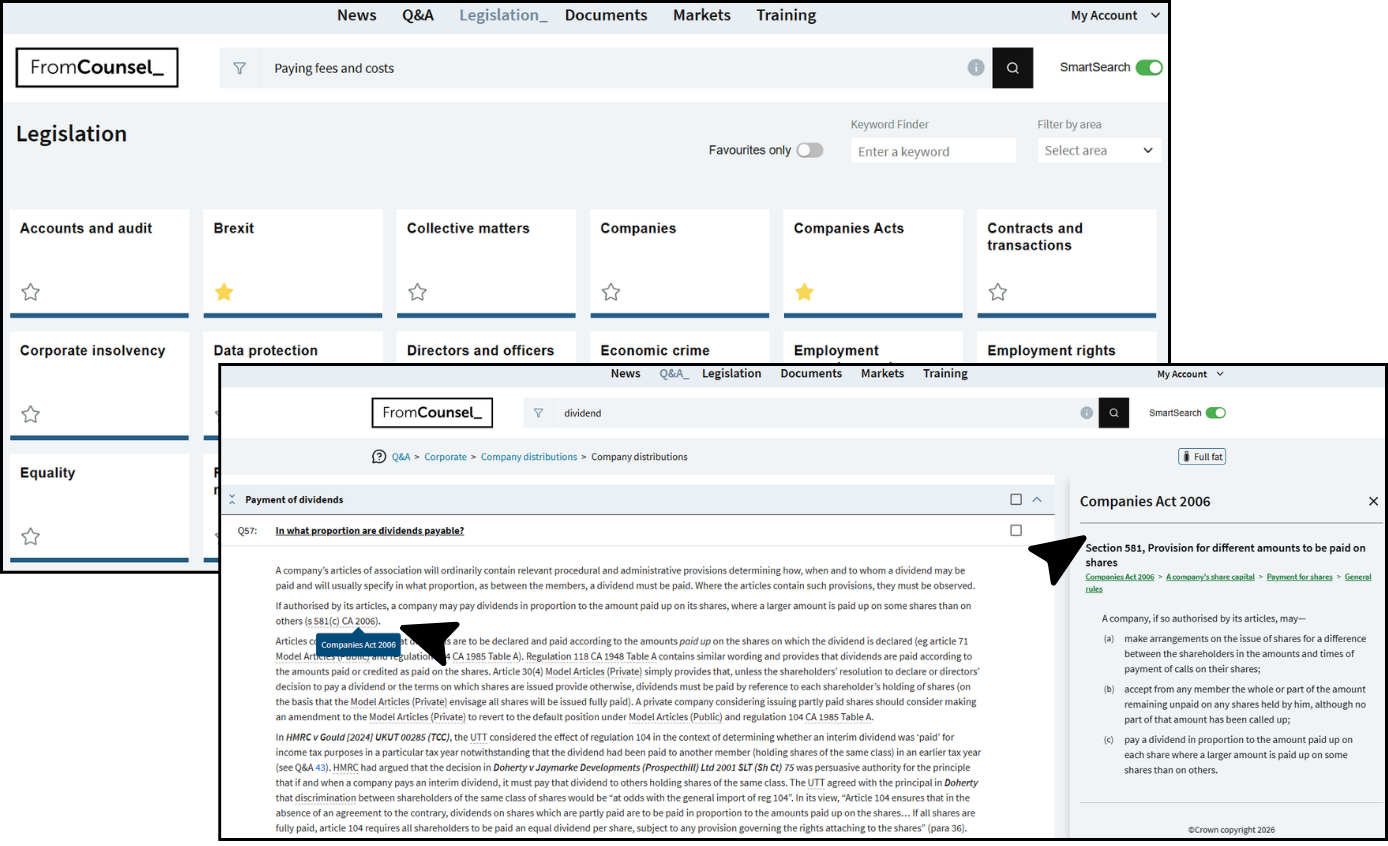Collapse the Payment of dividends section with the chevron
Image resolution: width=1388 pixels, height=846 pixels.
point(1037,500)
